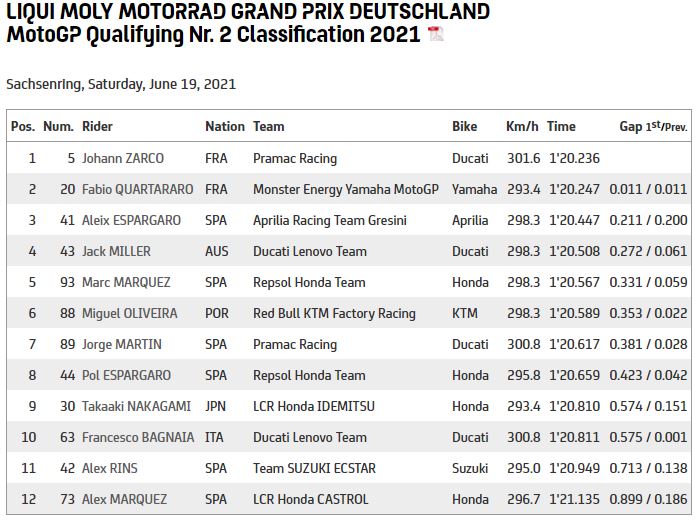699x522 pixels.
Task: Click the Alex RINS entry
Action: point(109,468)
